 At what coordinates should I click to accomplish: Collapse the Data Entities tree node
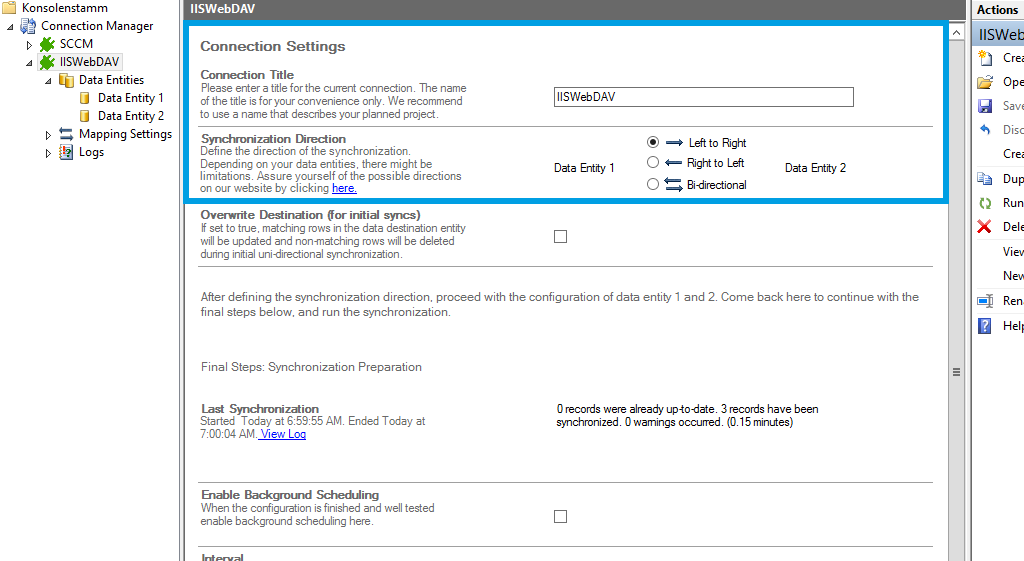[48, 81]
